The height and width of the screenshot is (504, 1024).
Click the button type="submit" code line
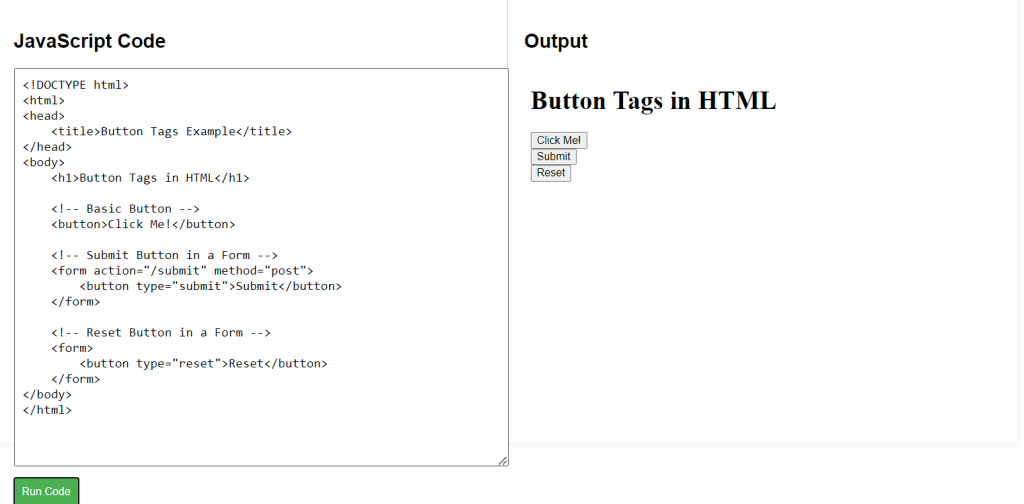coord(210,286)
